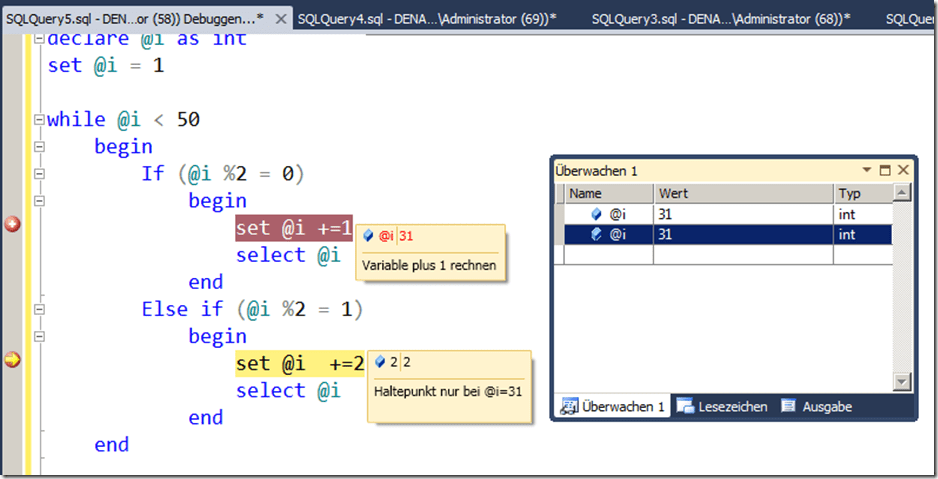The image size is (938, 479).
Task: Click the Ausgabe output tab icon
Action: (x=788, y=406)
